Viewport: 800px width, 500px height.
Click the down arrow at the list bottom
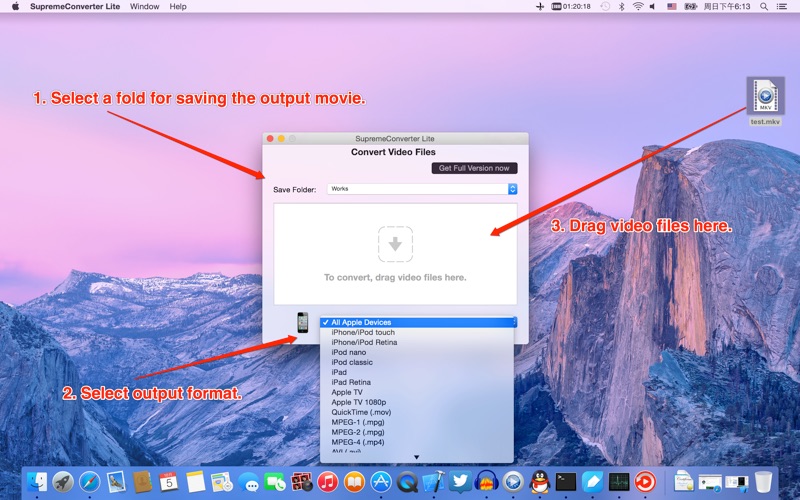[x=416, y=457]
